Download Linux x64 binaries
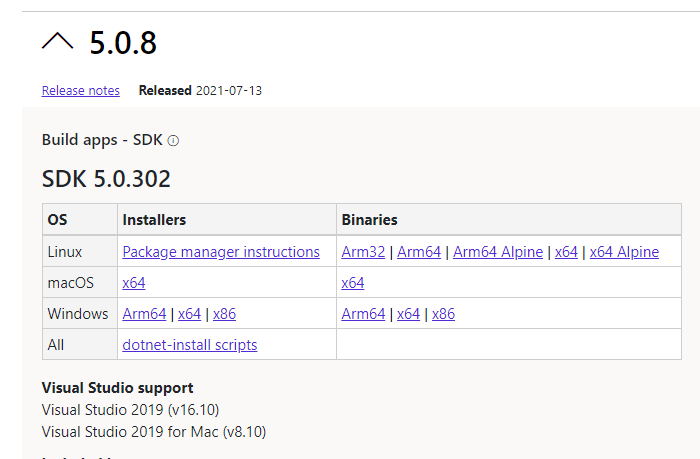The image size is (700, 459). (566, 252)
